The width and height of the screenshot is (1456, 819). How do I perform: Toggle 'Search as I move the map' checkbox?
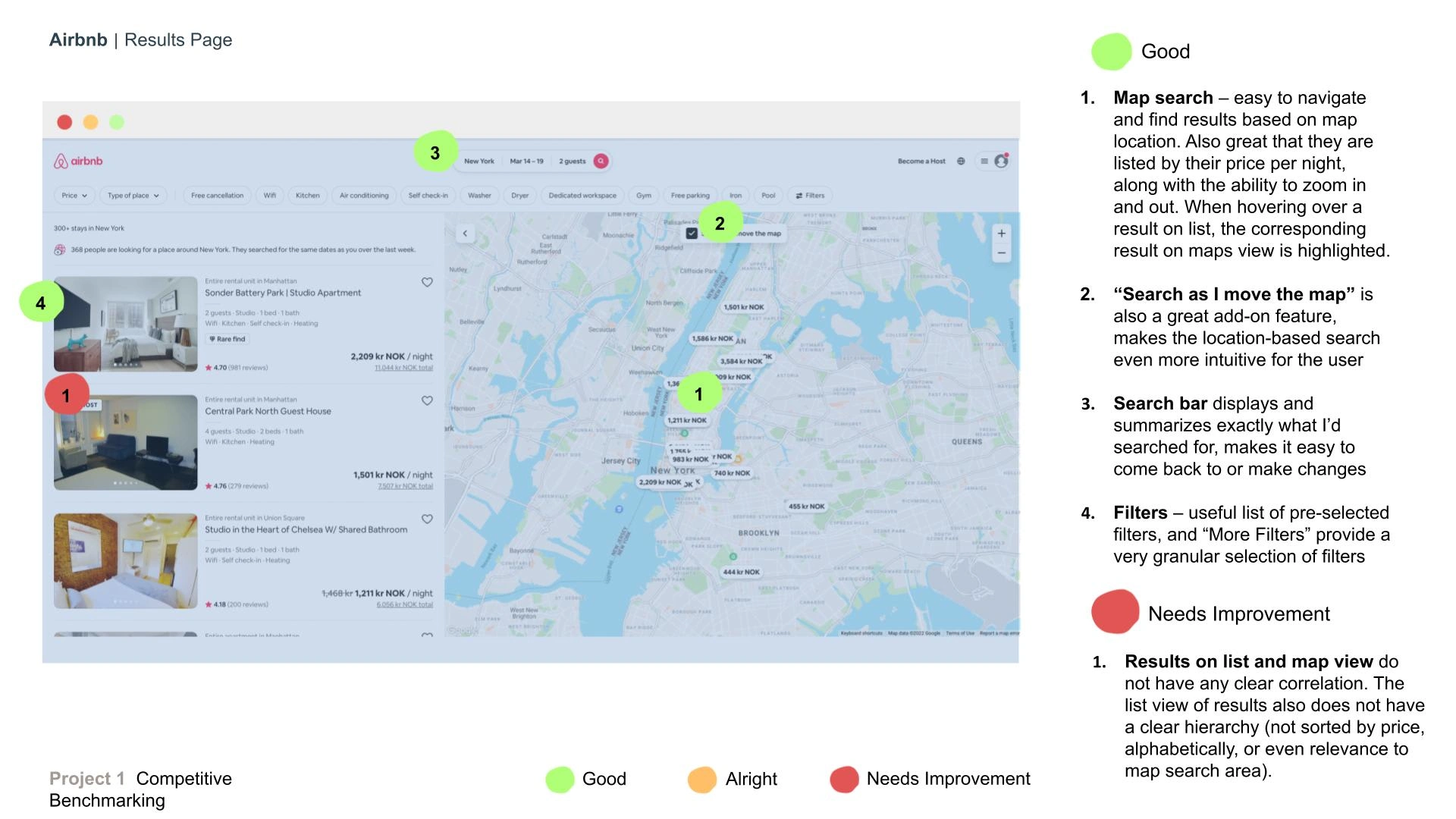click(688, 234)
